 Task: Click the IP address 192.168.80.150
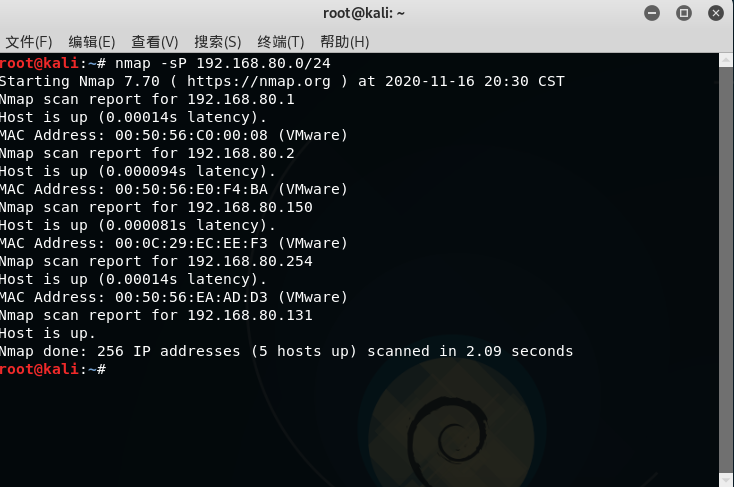click(250, 207)
